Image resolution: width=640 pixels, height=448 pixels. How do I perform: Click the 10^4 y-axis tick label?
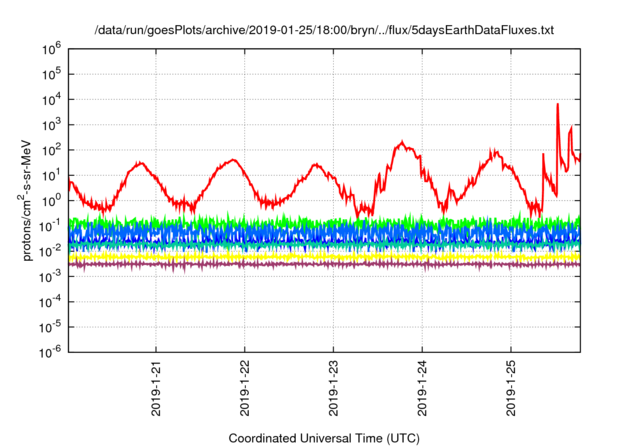pos(51,100)
